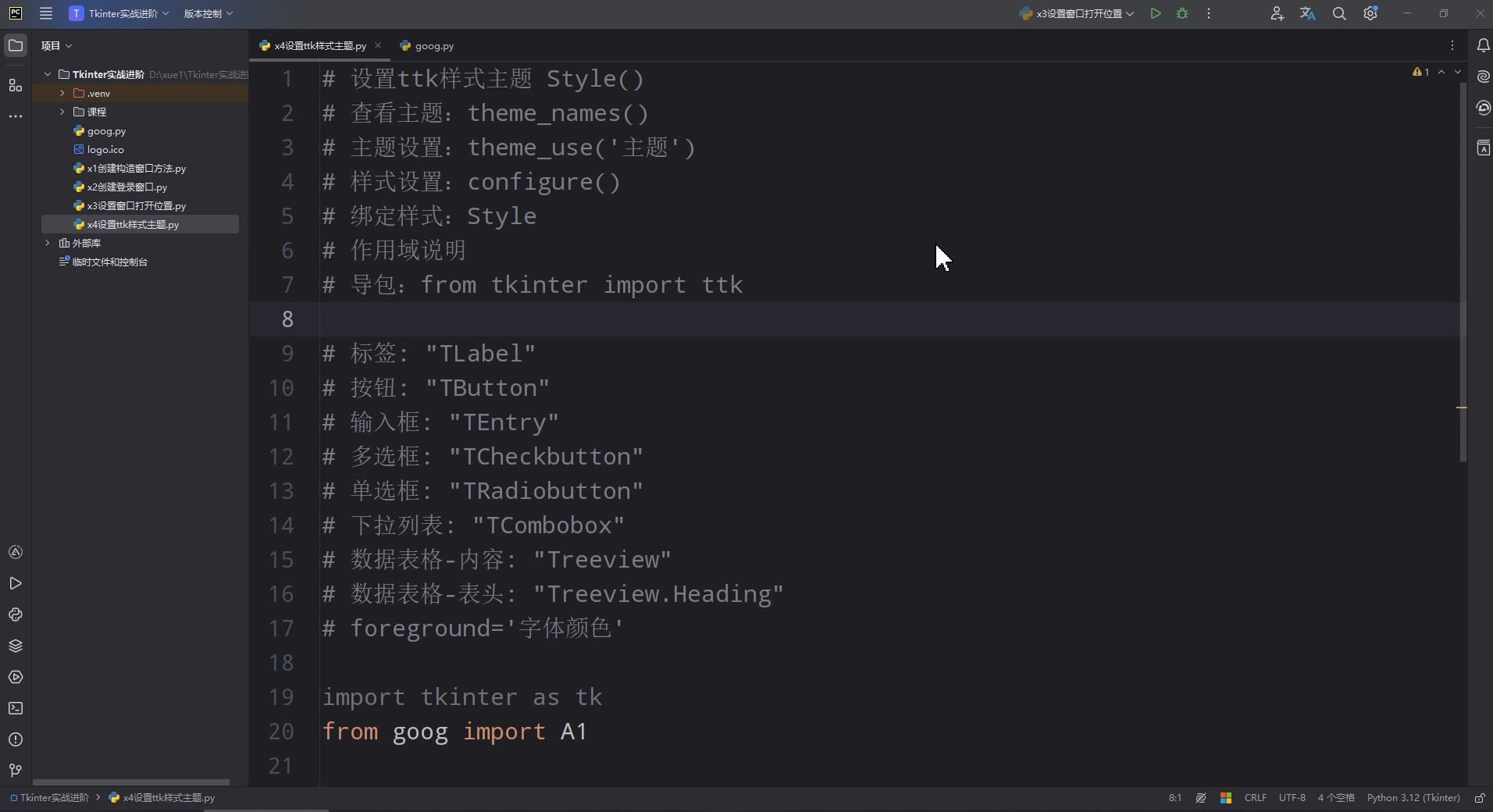Open the IDE settings gear icon
The width and height of the screenshot is (1493, 812).
(x=1370, y=14)
